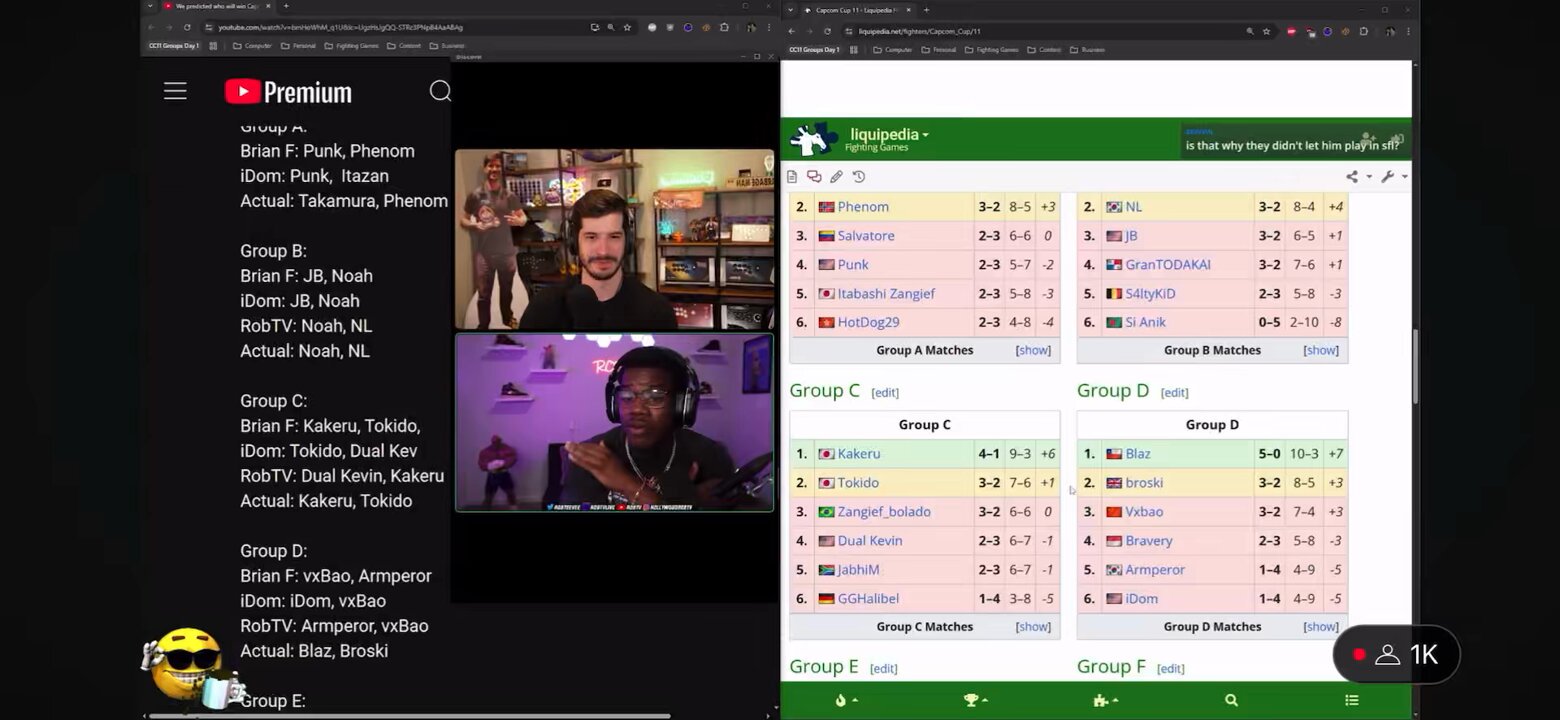Bookmark the YouTube page with star icon
Viewport: 1560px width, 720px height.
627,27
